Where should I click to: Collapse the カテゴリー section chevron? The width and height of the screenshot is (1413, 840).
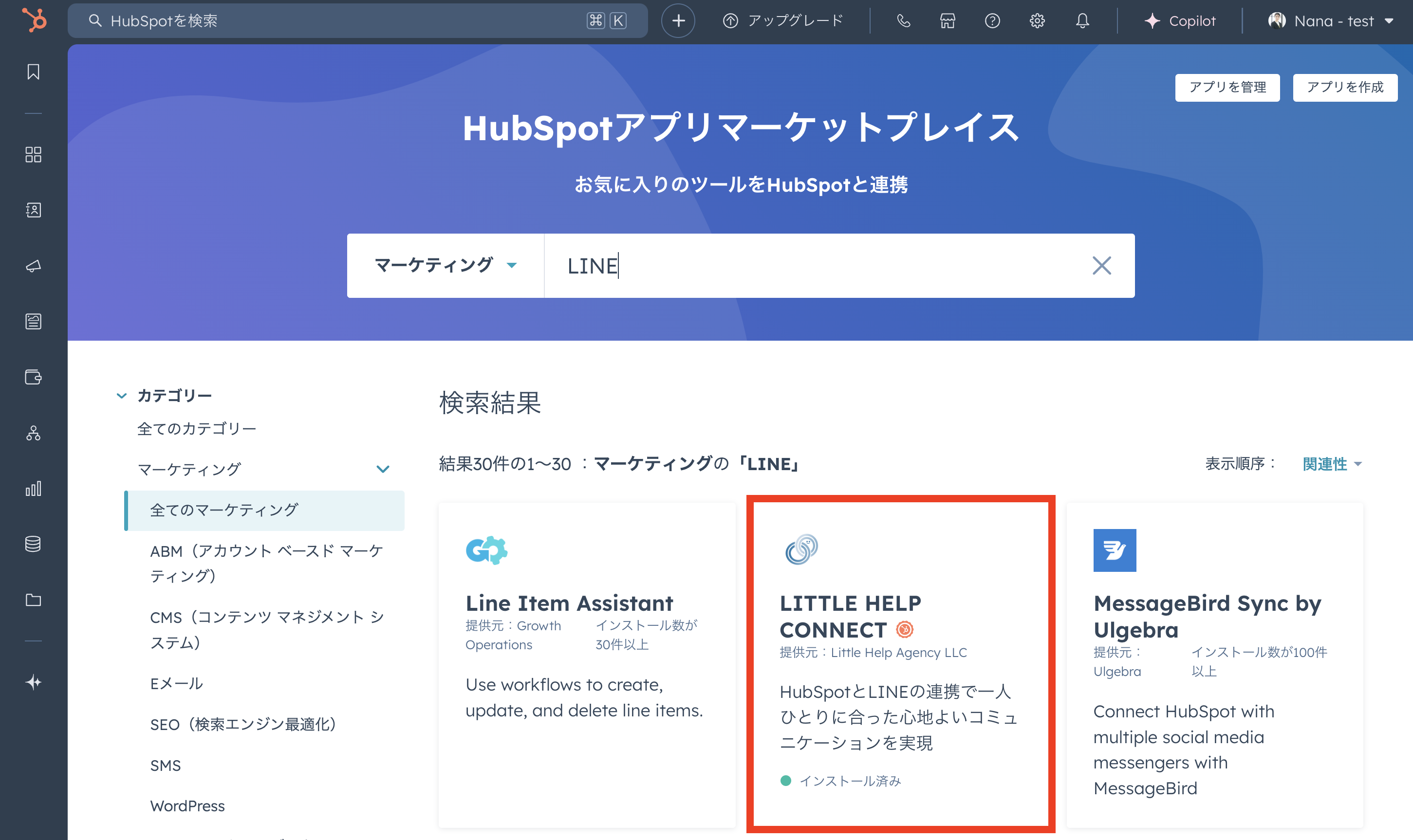point(122,396)
